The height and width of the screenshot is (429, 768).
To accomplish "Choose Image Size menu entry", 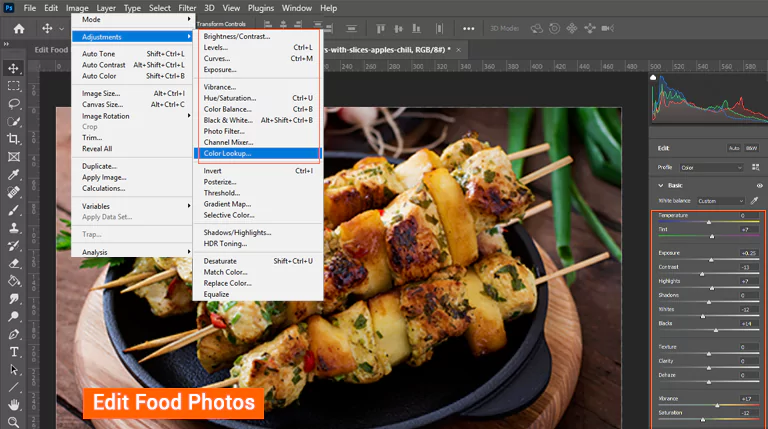I will tap(133, 93).
